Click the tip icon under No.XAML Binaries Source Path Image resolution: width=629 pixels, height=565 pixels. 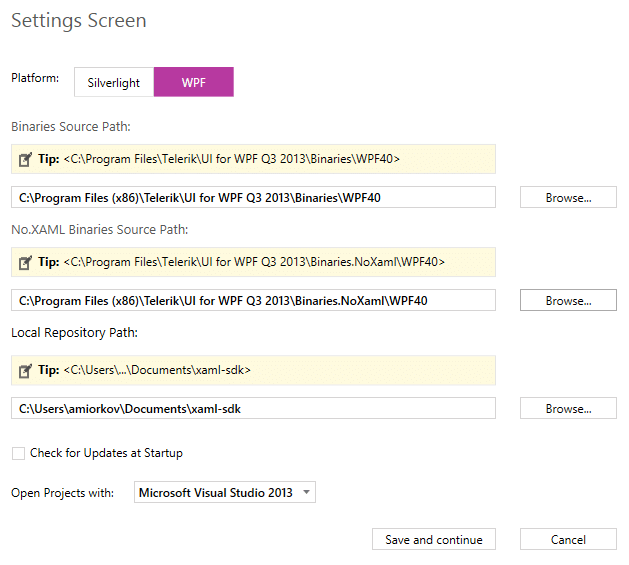tap(25, 262)
